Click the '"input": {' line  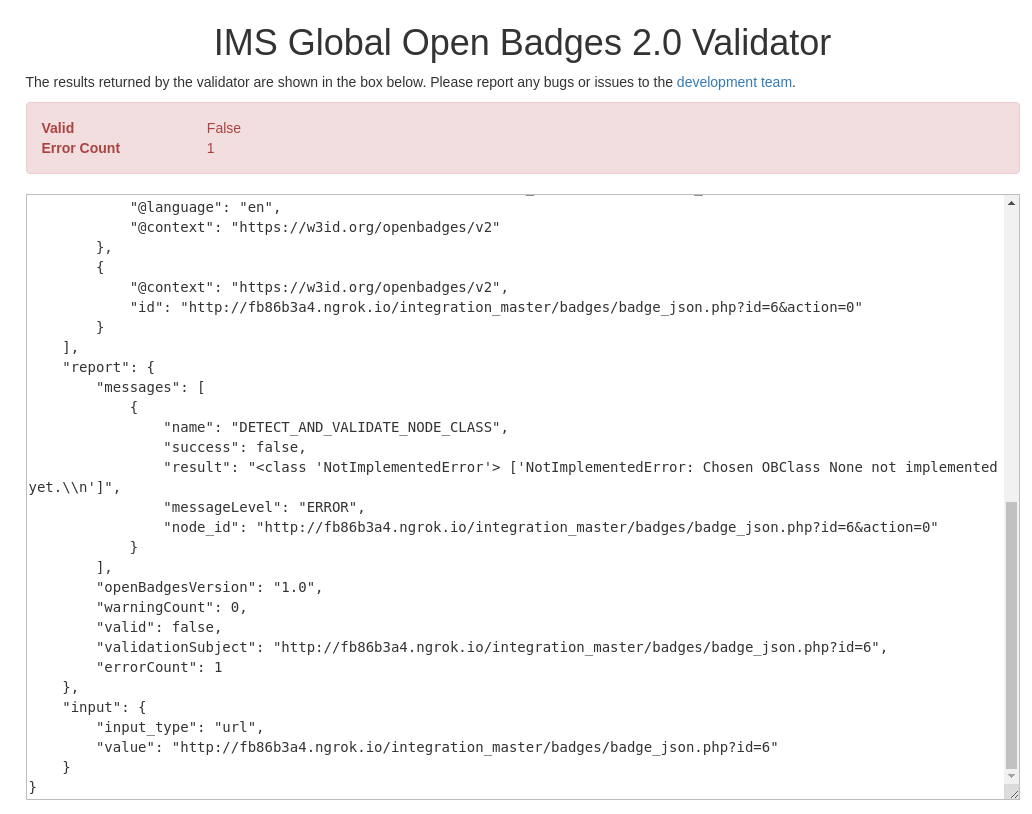(x=105, y=707)
